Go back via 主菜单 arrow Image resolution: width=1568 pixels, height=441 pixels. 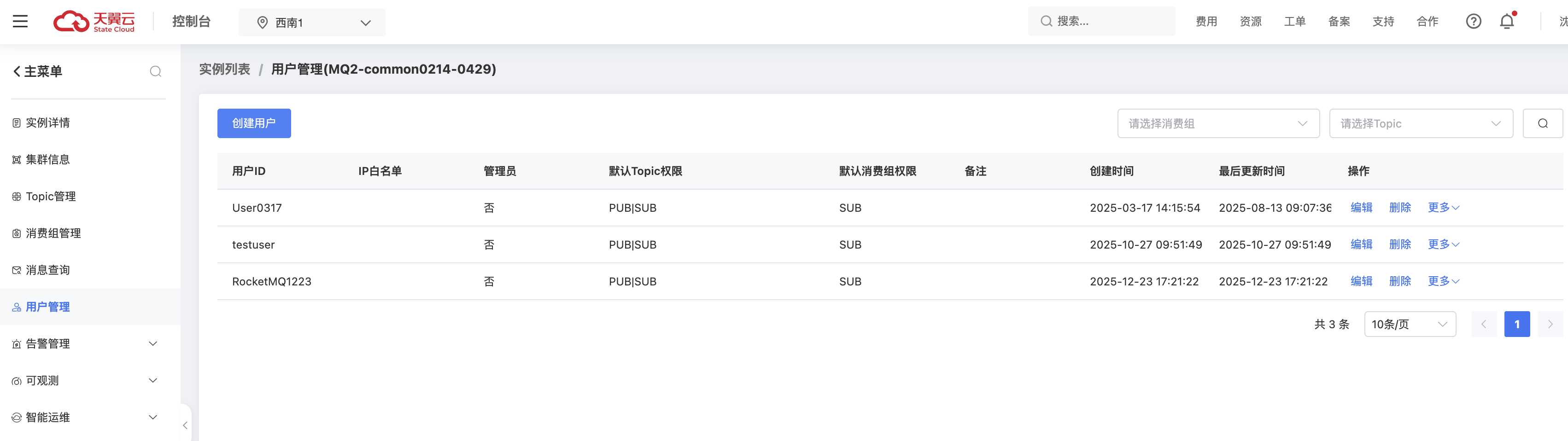pyautogui.click(x=17, y=72)
